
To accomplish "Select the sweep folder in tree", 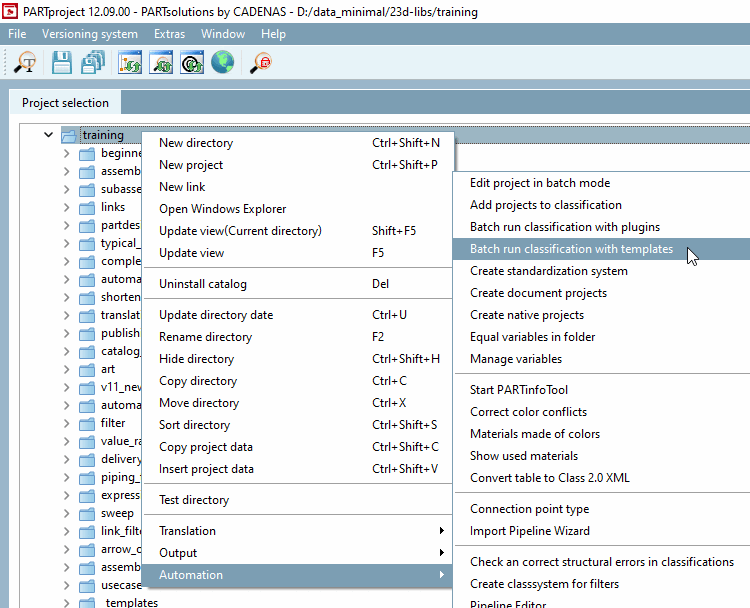I will 117,513.
